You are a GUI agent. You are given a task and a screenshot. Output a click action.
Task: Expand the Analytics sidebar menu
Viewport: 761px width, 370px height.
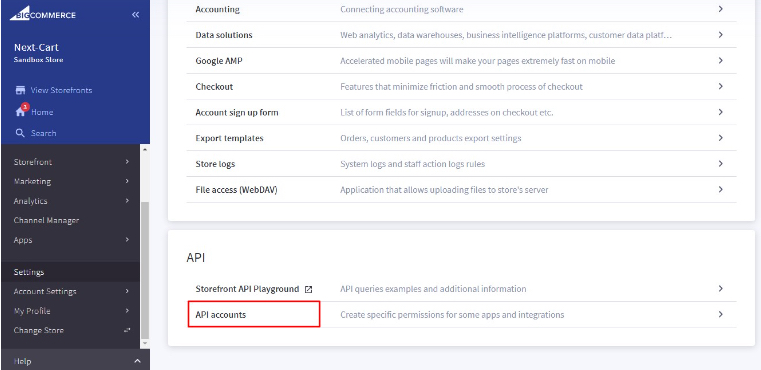[71, 201]
